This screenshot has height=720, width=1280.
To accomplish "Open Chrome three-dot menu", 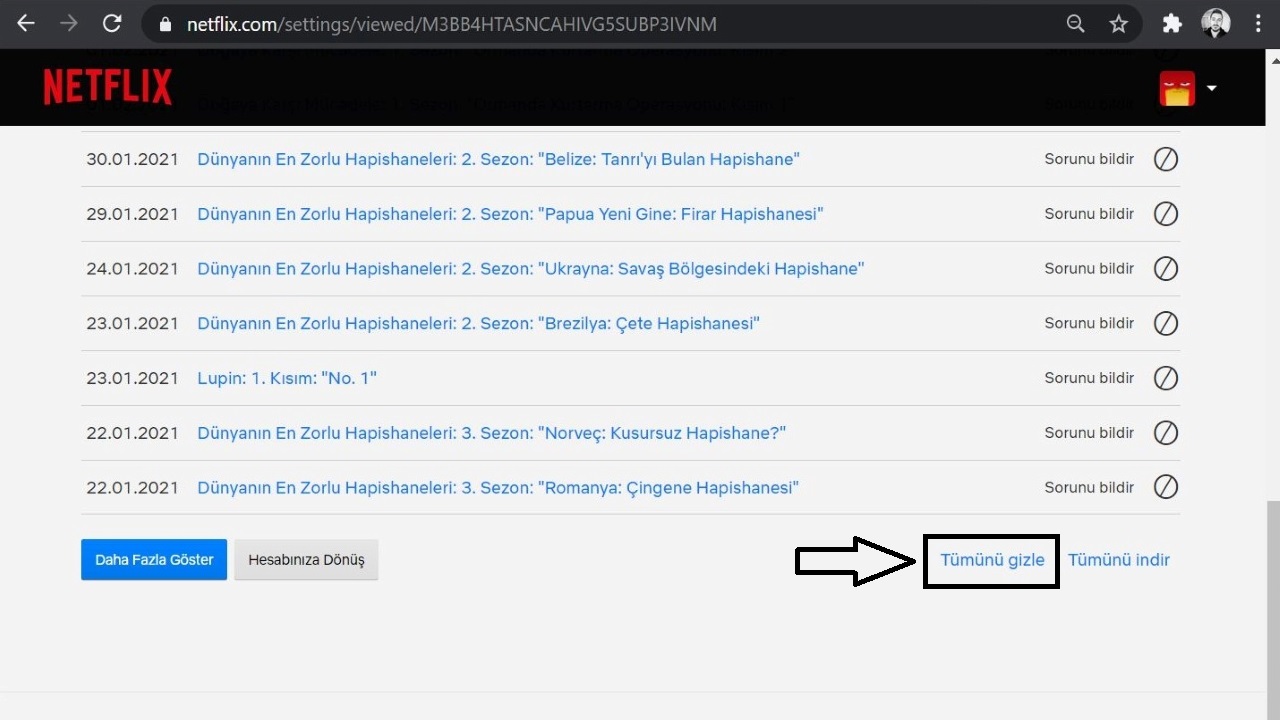I will [1258, 24].
